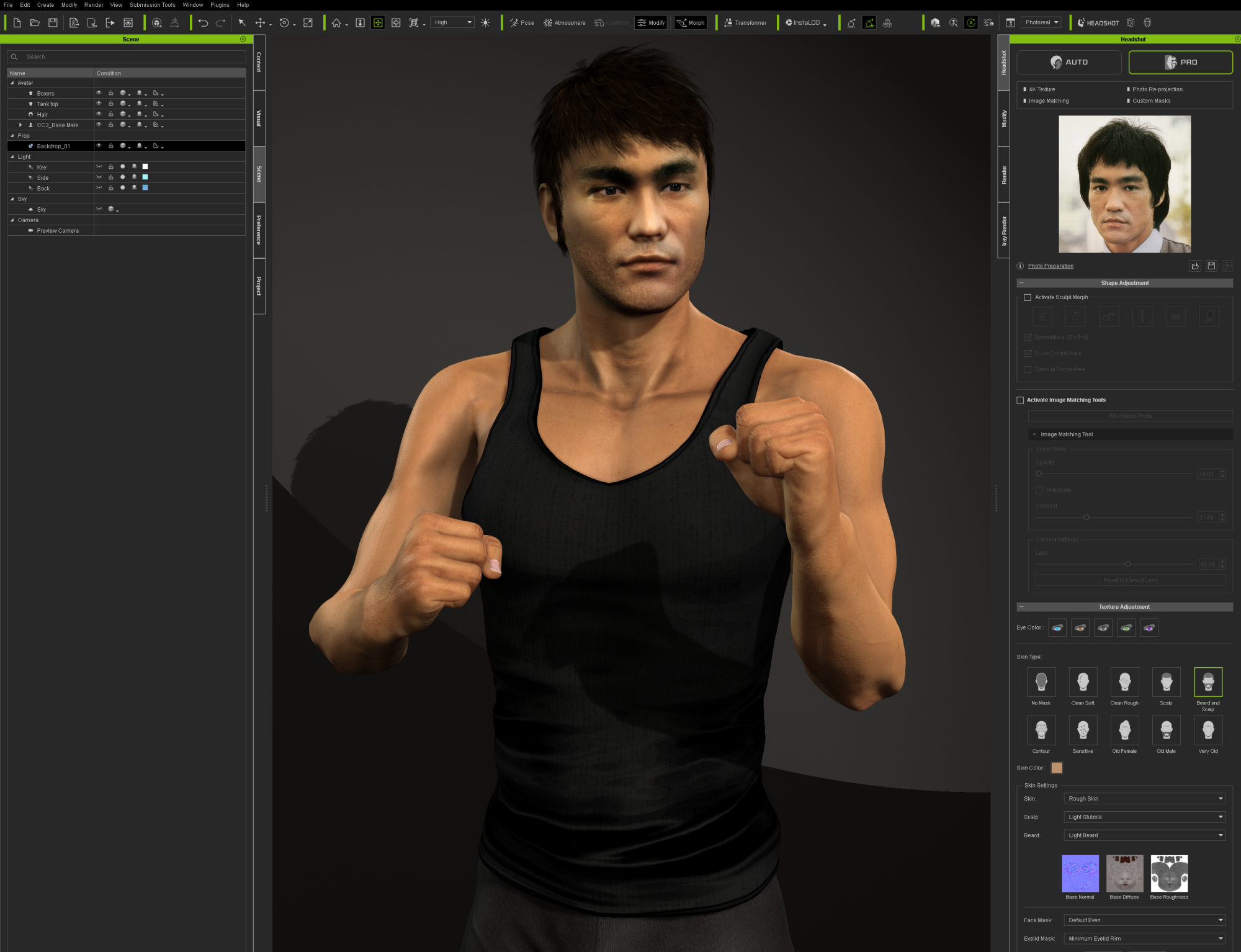1241x952 pixels.
Task: Launch the Headshot plugin button
Action: pyautogui.click(x=1098, y=23)
